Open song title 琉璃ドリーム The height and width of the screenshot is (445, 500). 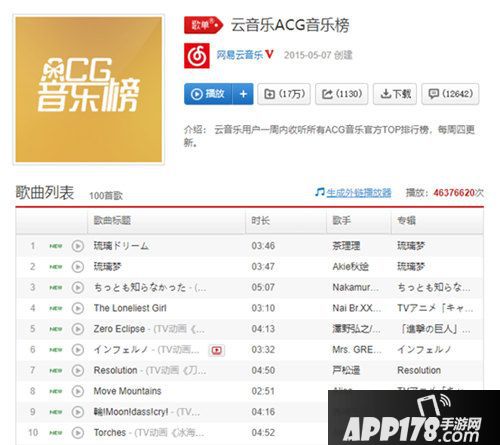pyautogui.click(x=121, y=246)
